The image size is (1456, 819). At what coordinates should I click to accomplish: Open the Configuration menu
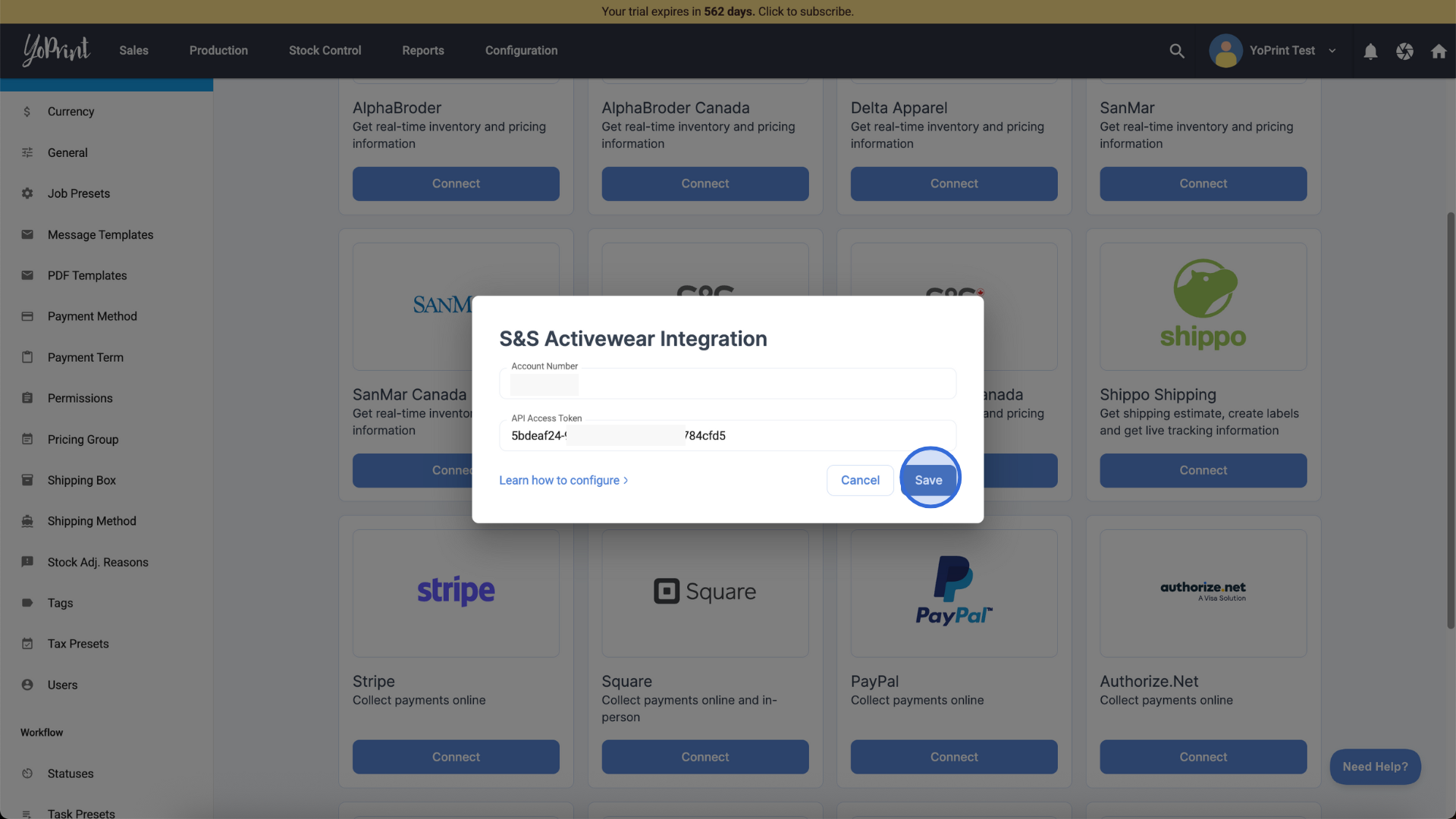coord(521,51)
